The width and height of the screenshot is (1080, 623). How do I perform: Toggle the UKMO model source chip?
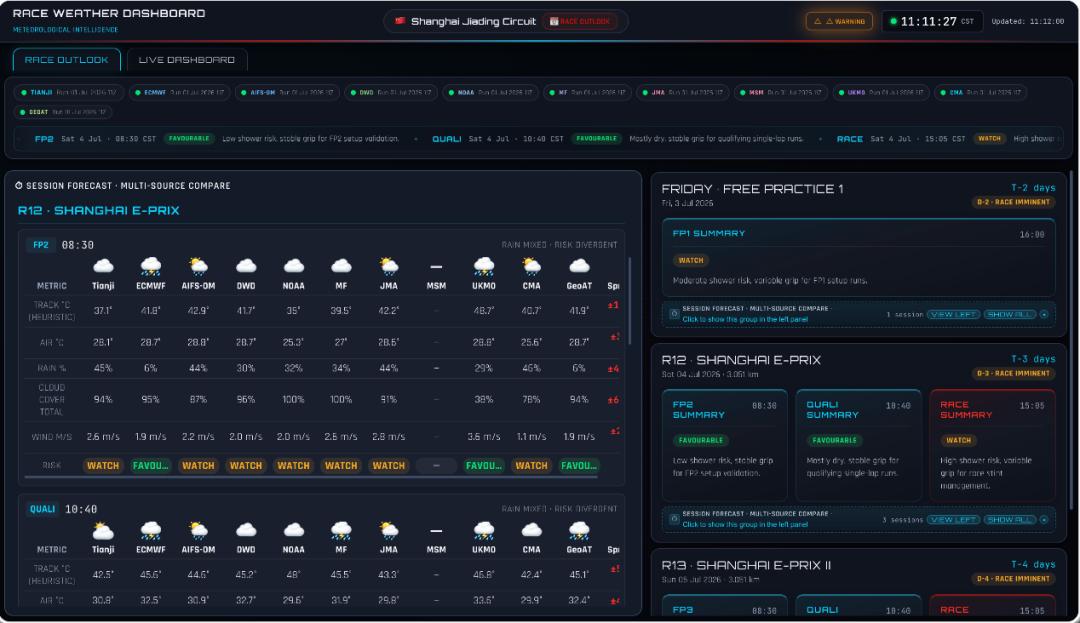click(881, 92)
